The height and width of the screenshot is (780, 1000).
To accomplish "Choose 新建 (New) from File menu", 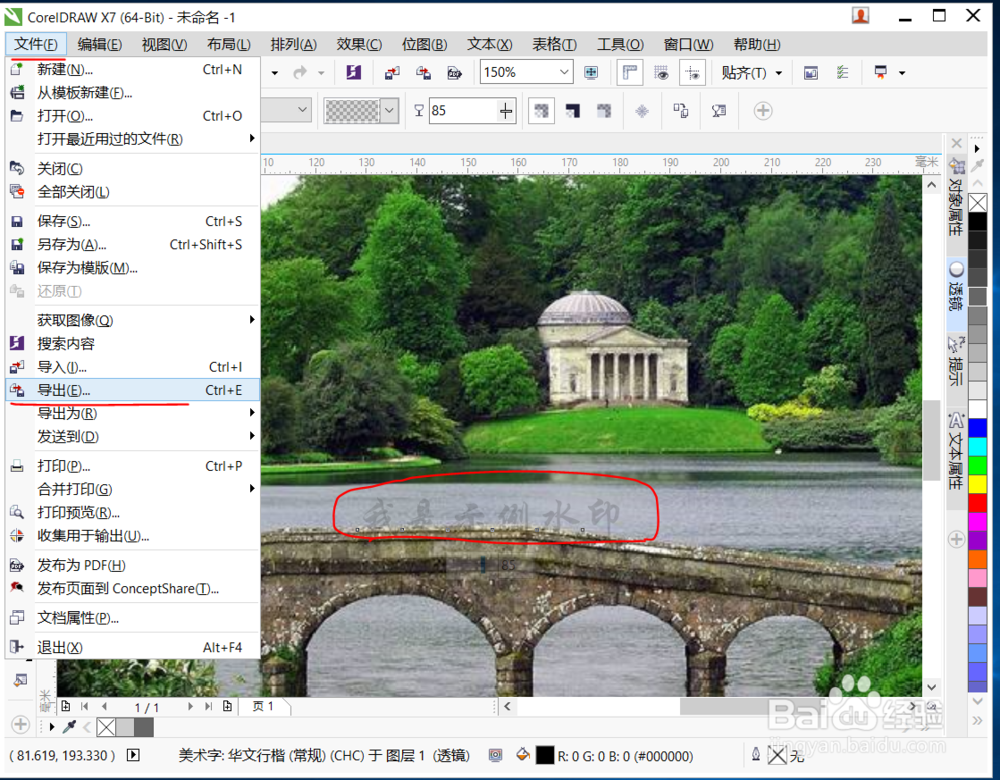I will coord(133,70).
